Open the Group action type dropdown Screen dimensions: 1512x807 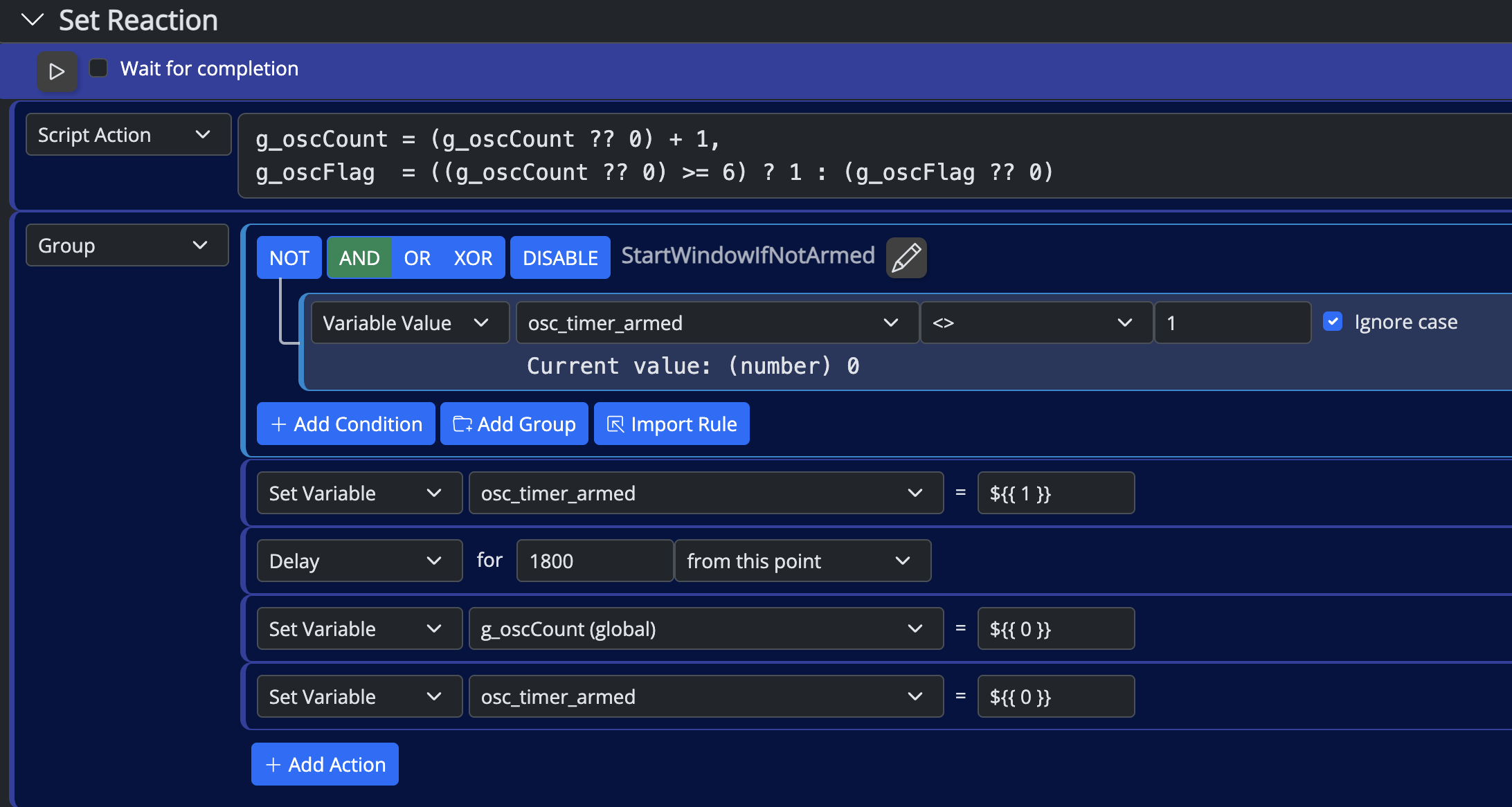tap(127, 245)
